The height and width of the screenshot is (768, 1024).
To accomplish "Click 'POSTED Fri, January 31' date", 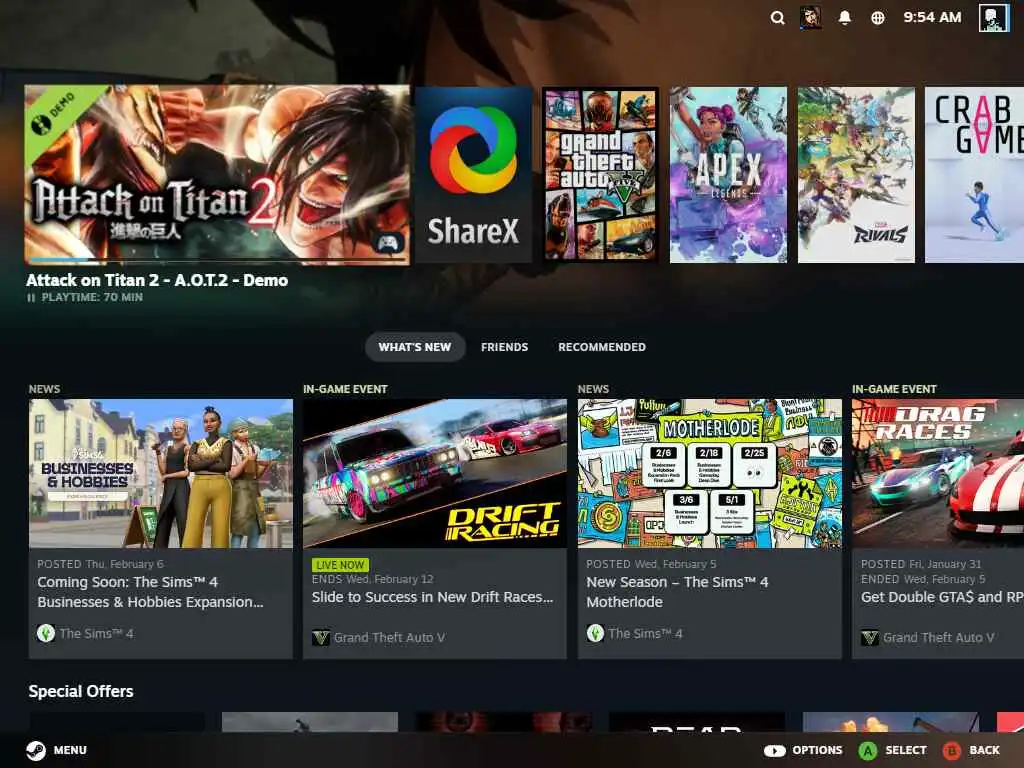I will point(921,564).
